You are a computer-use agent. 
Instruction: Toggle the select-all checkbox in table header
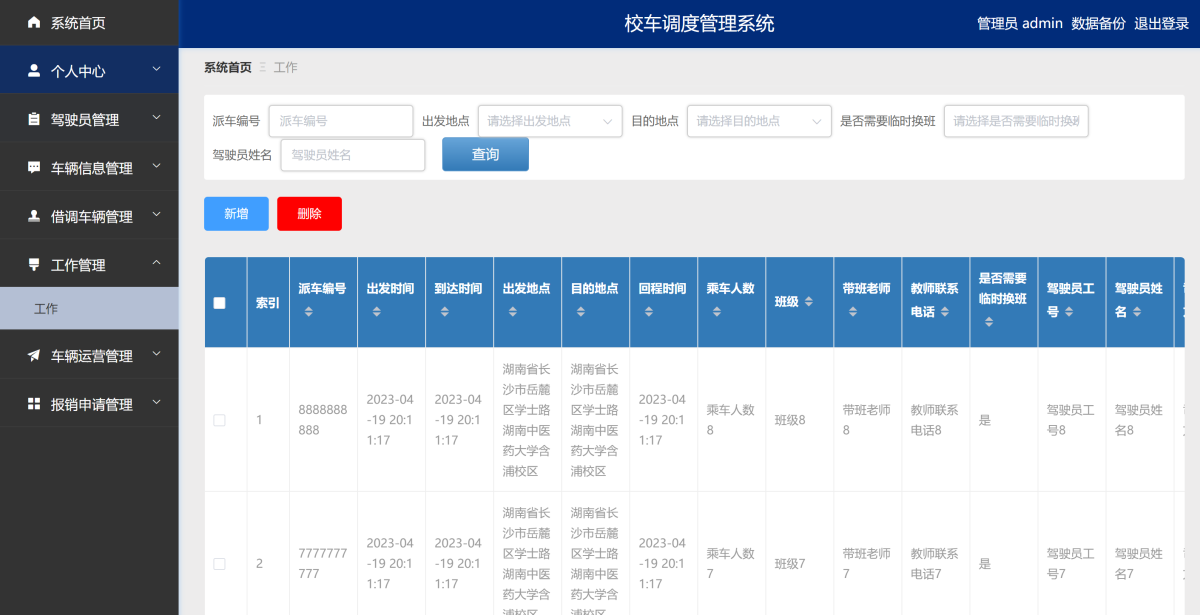click(220, 303)
